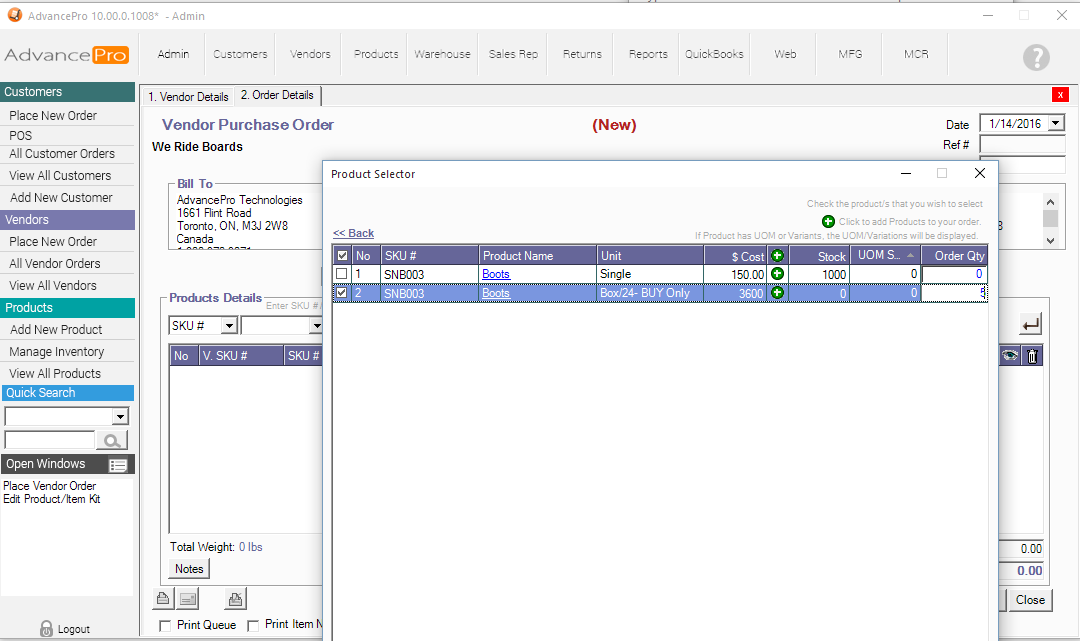Screen dimensions: 1080x641
Task: Click the green add icon for Box/24 row
Action: (777, 293)
